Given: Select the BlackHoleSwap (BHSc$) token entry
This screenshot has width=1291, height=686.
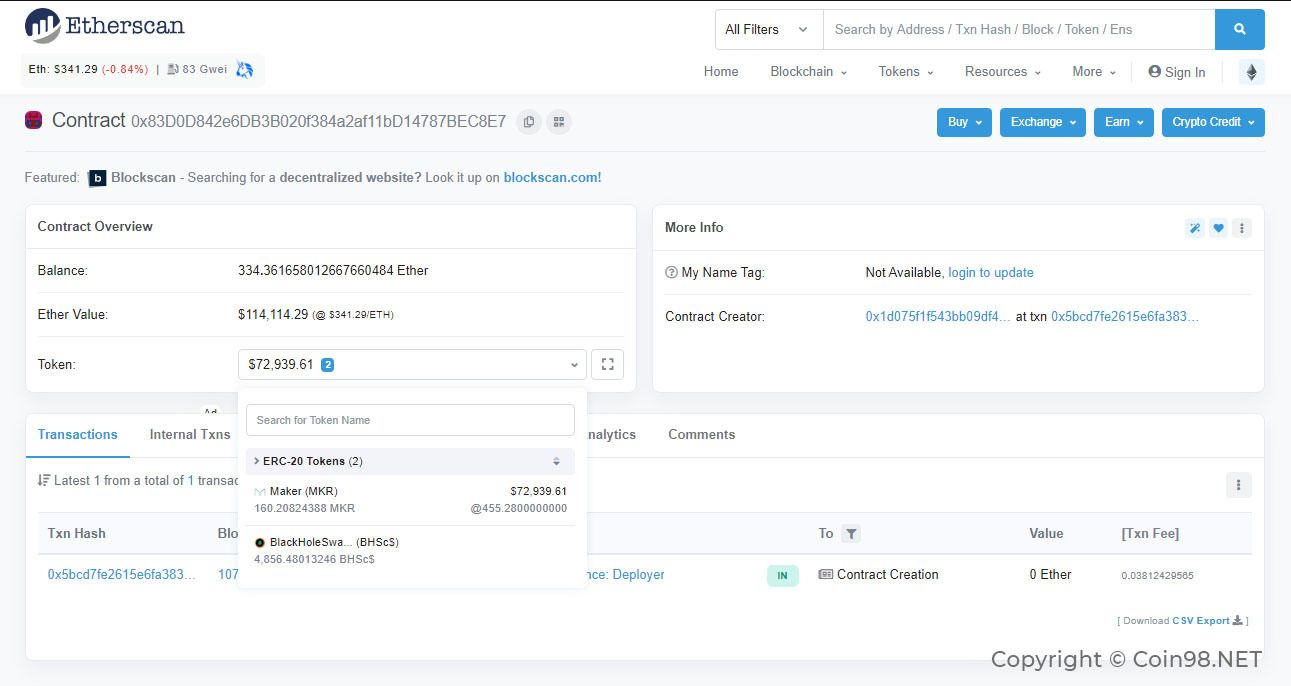Looking at the screenshot, I should click(x=410, y=551).
